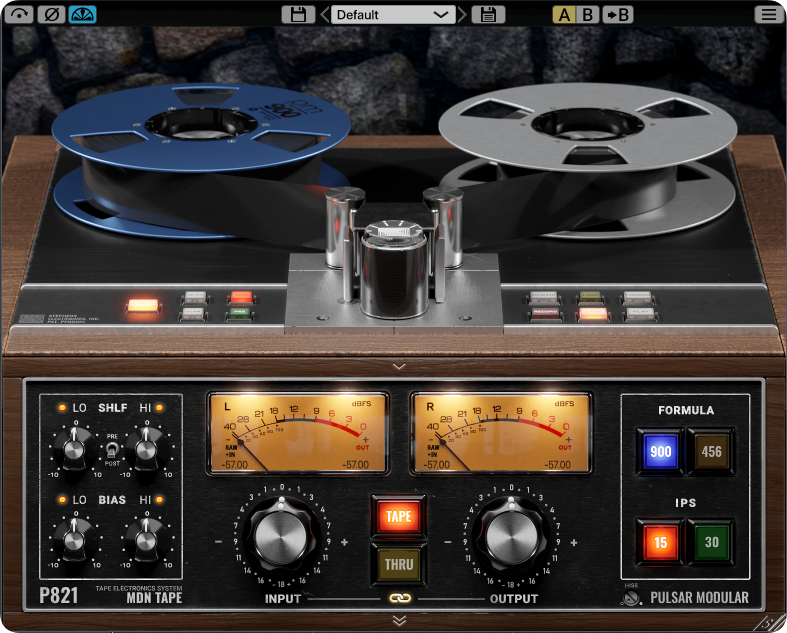Copy A to B with the arrow-B button

coord(617,15)
